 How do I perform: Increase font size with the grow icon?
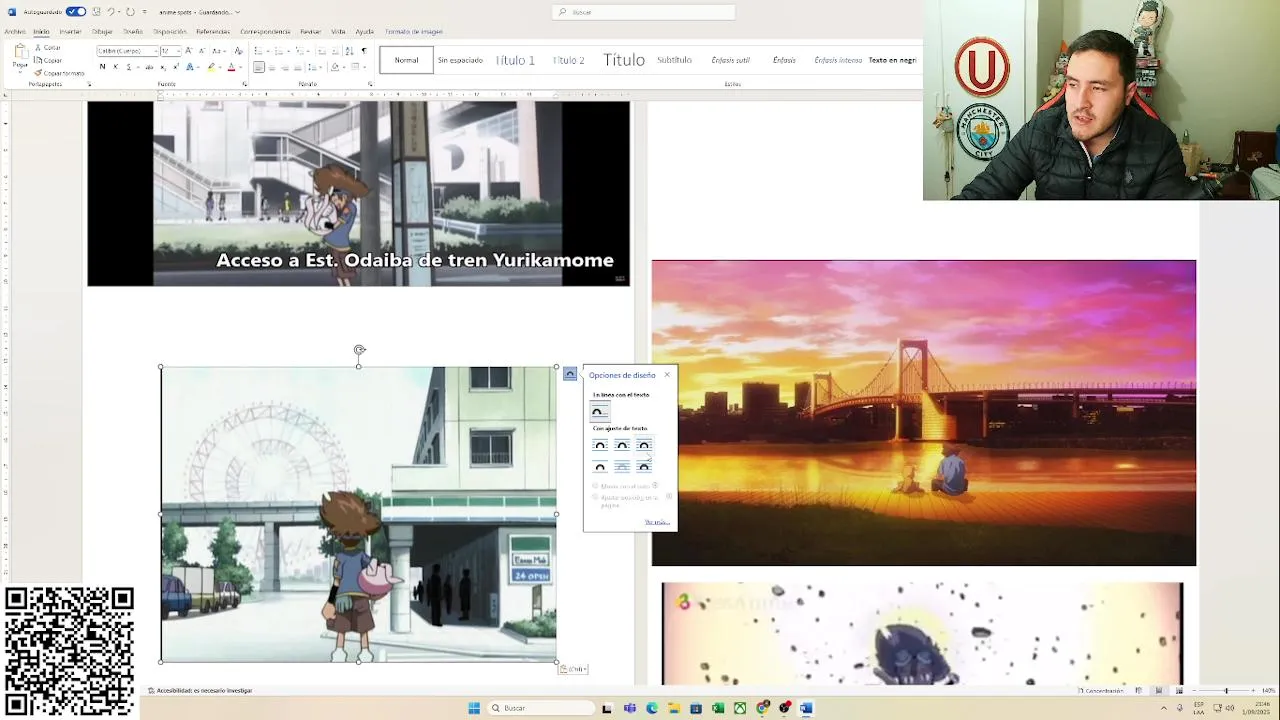pos(189,51)
